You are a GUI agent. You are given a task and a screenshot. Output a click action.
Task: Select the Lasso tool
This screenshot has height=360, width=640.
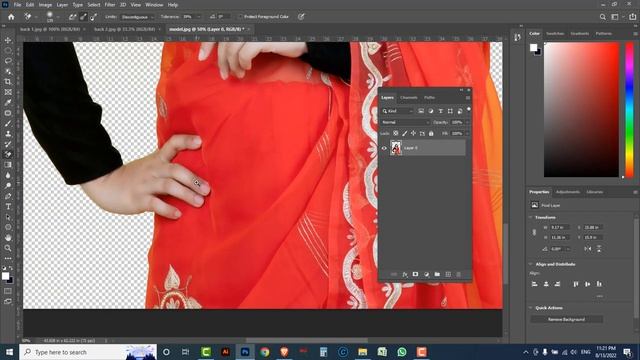[x=8, y=61]
